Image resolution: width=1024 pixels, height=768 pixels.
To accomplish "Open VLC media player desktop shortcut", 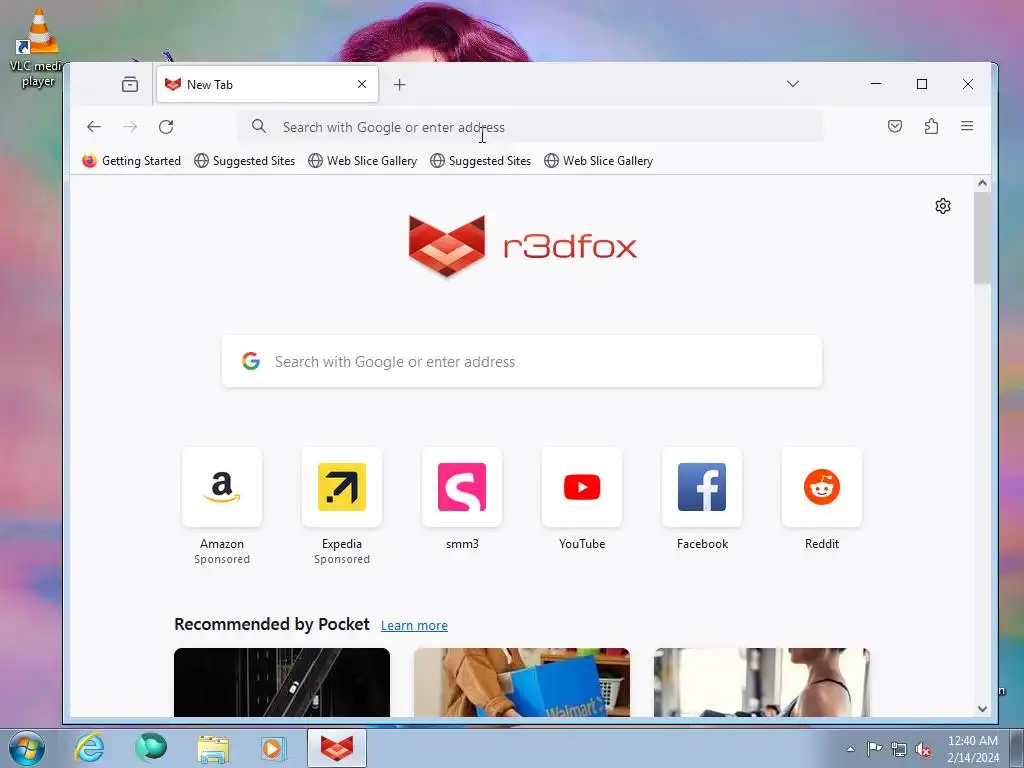I will pos(37,48).
